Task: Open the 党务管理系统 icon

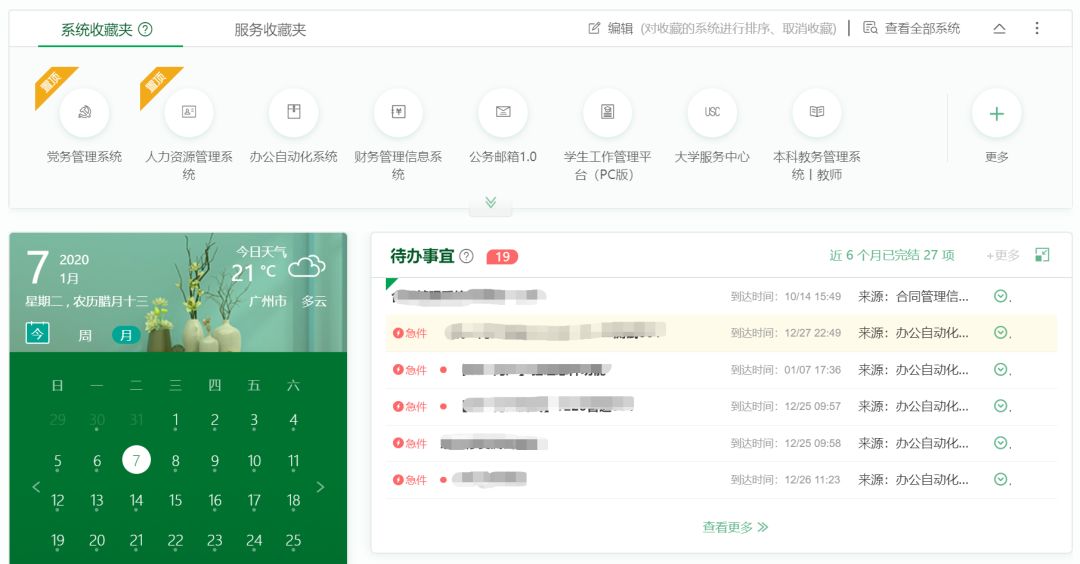Action: click(84, 113)
